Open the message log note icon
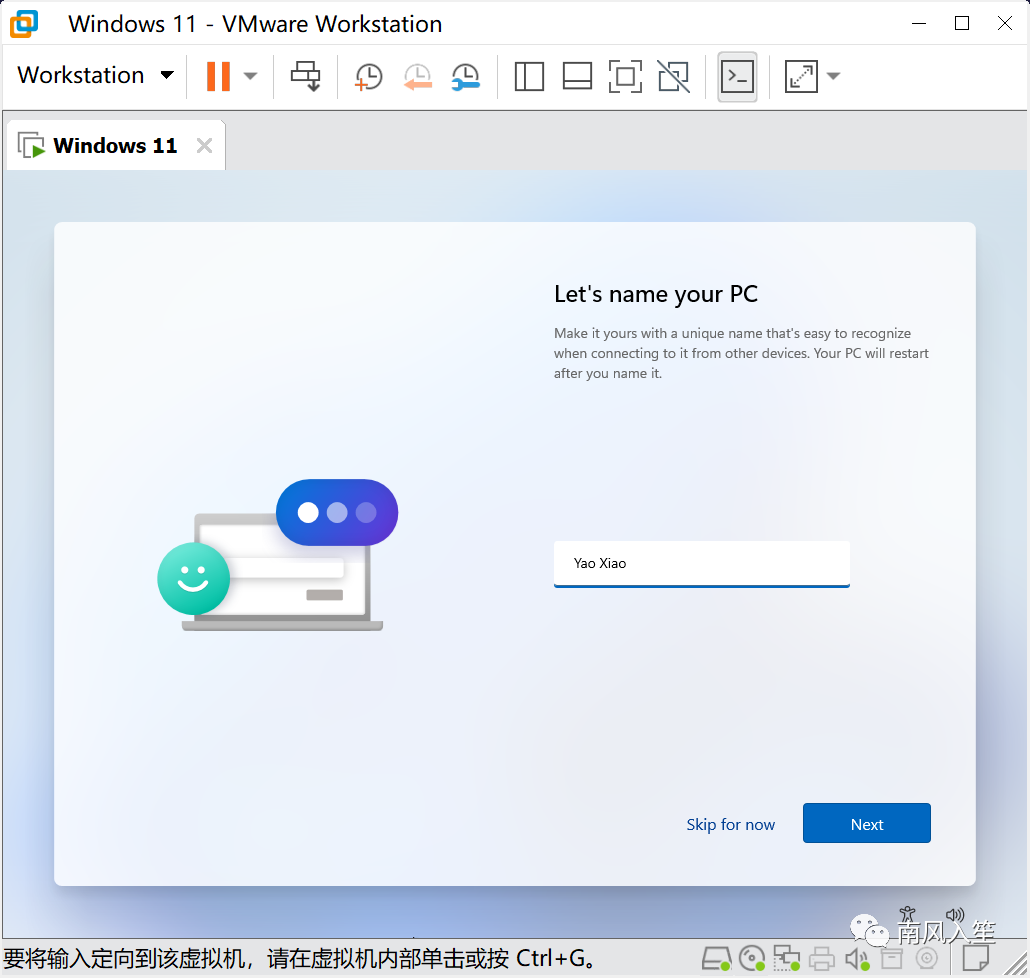The height and width of the screenshot is (978, 1030). pyautogui.click(x=975, y=958)
